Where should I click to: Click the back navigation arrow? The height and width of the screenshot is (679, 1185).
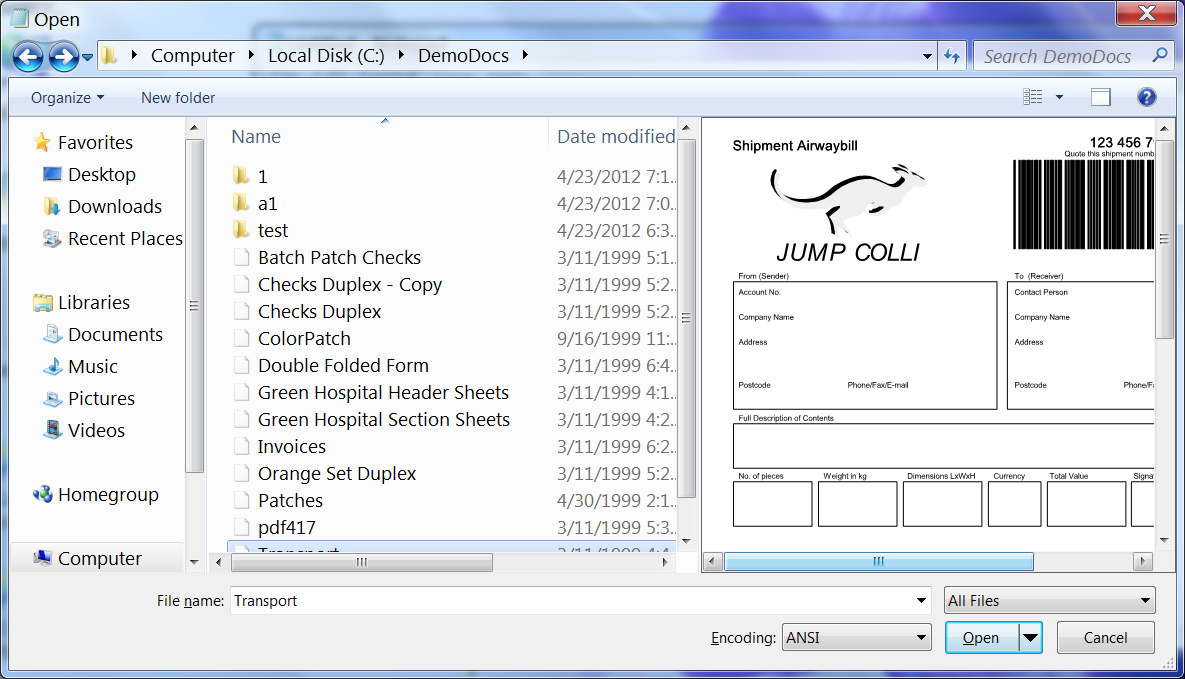30,56
